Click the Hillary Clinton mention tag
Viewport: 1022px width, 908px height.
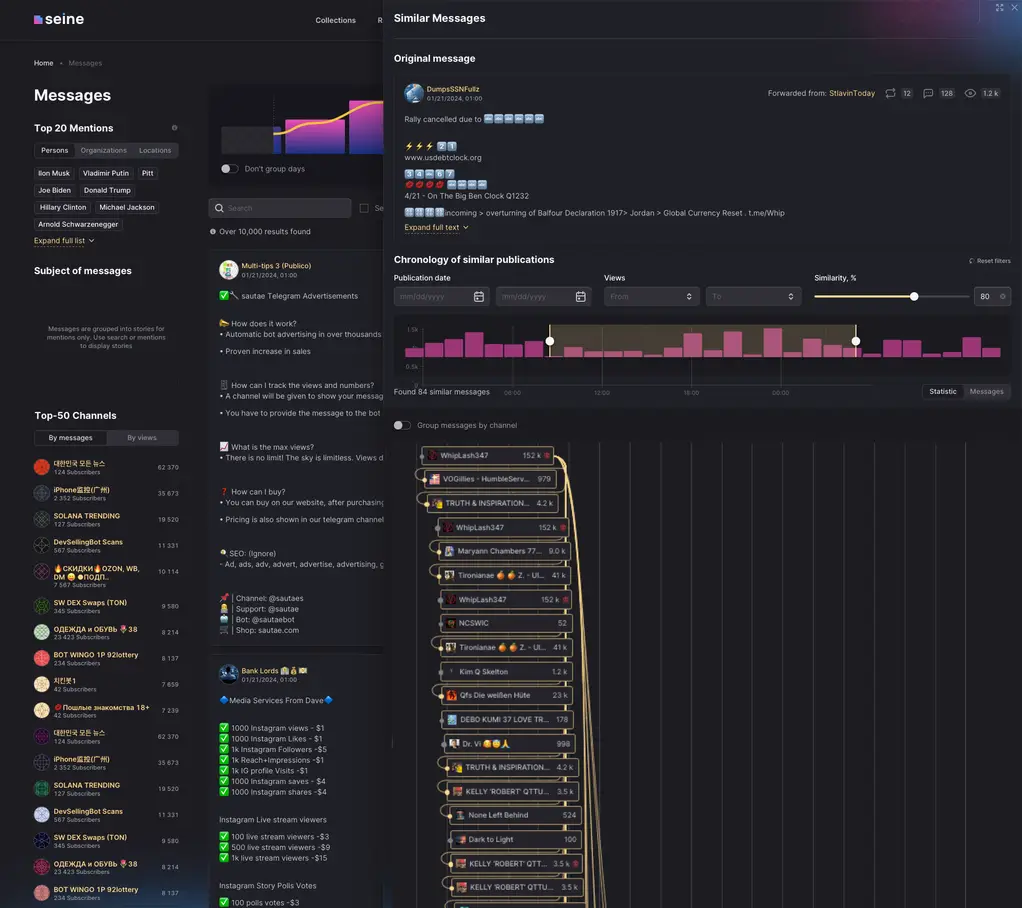pyautogui.click(x=63, y=207)
